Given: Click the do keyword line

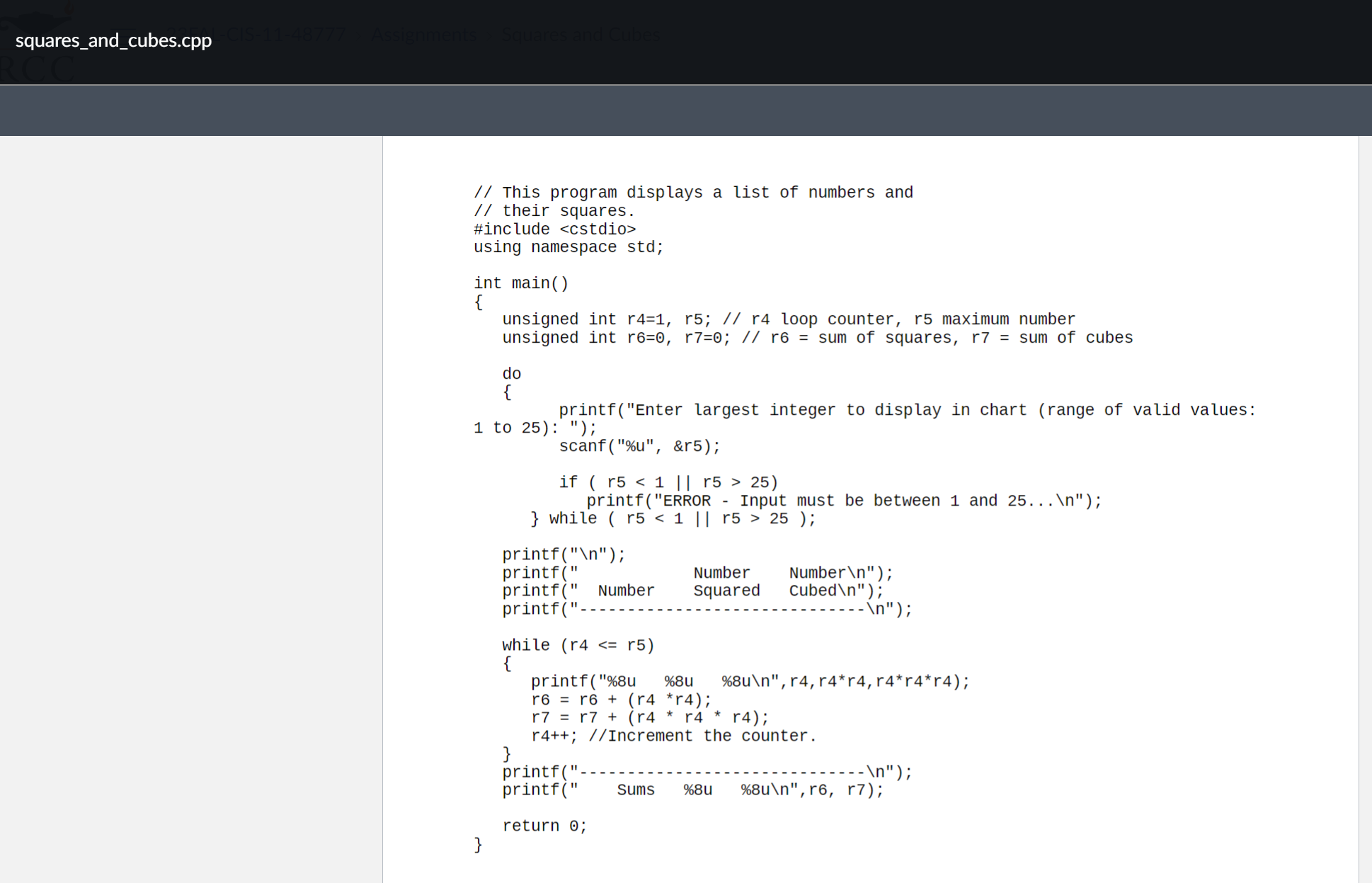Looking at the screenshot, I should click(511, 374).
